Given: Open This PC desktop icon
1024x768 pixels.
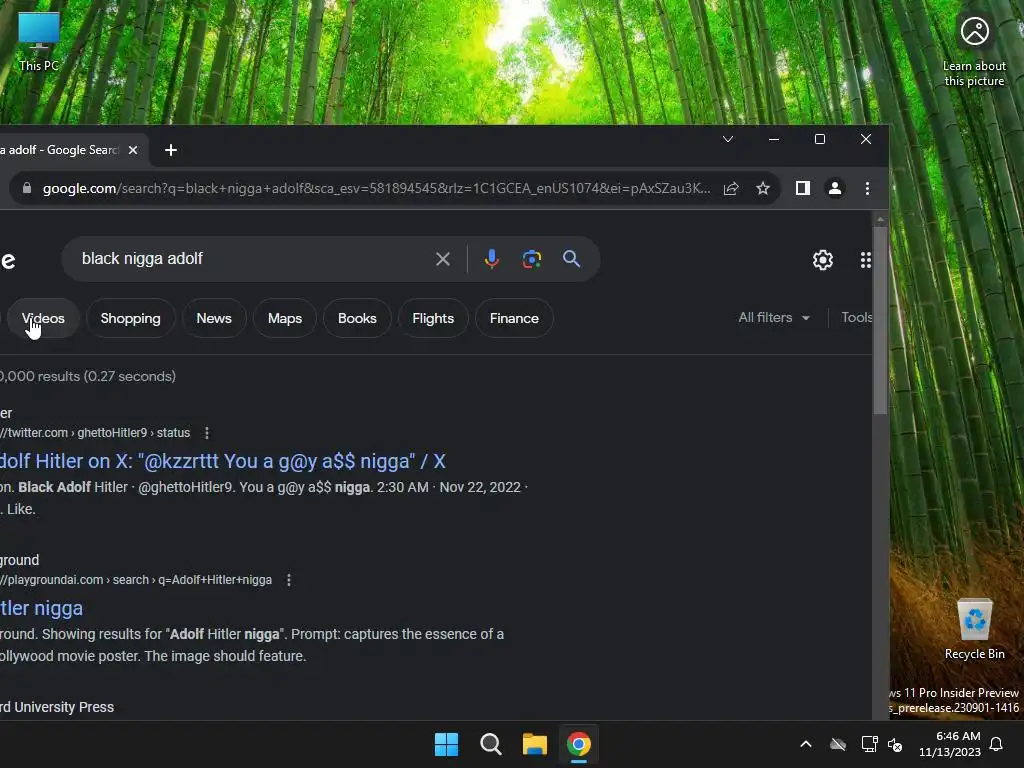Looking at the screenshot, I should pyautogui.click(x=39, y=41).
